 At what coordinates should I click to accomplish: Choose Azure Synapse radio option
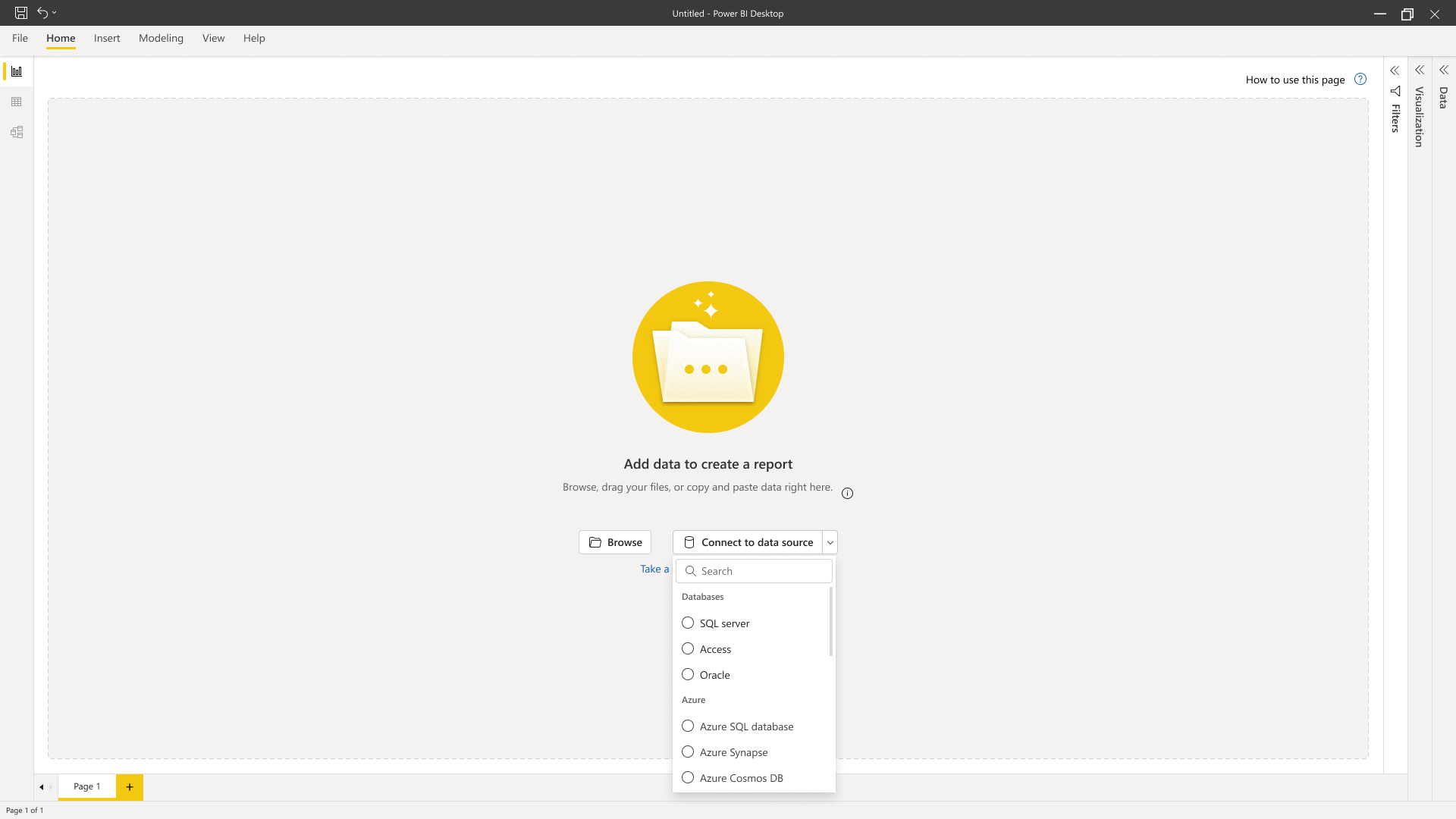pyautogui.click(x=688, y=752)
